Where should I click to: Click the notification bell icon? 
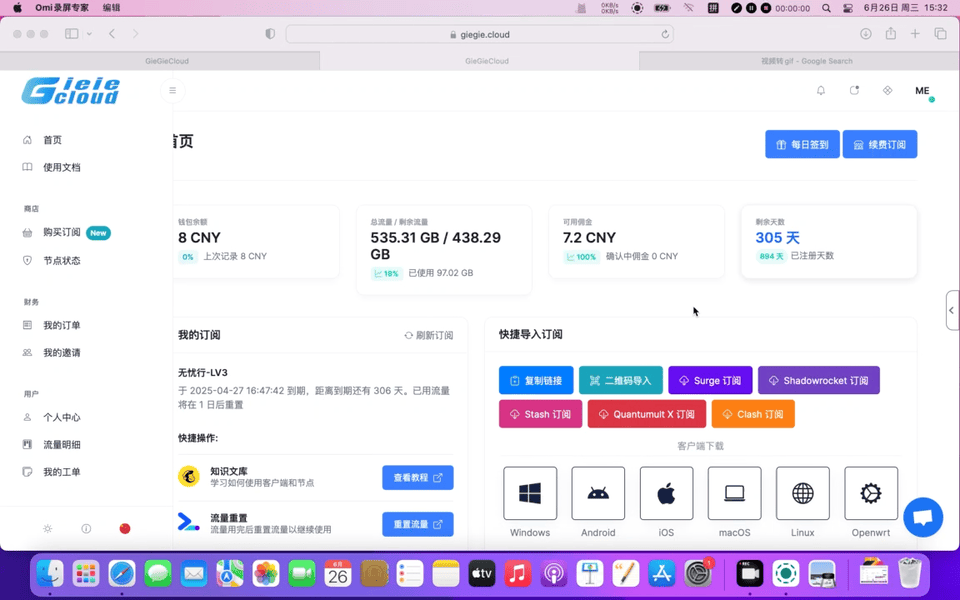point(821,91)
